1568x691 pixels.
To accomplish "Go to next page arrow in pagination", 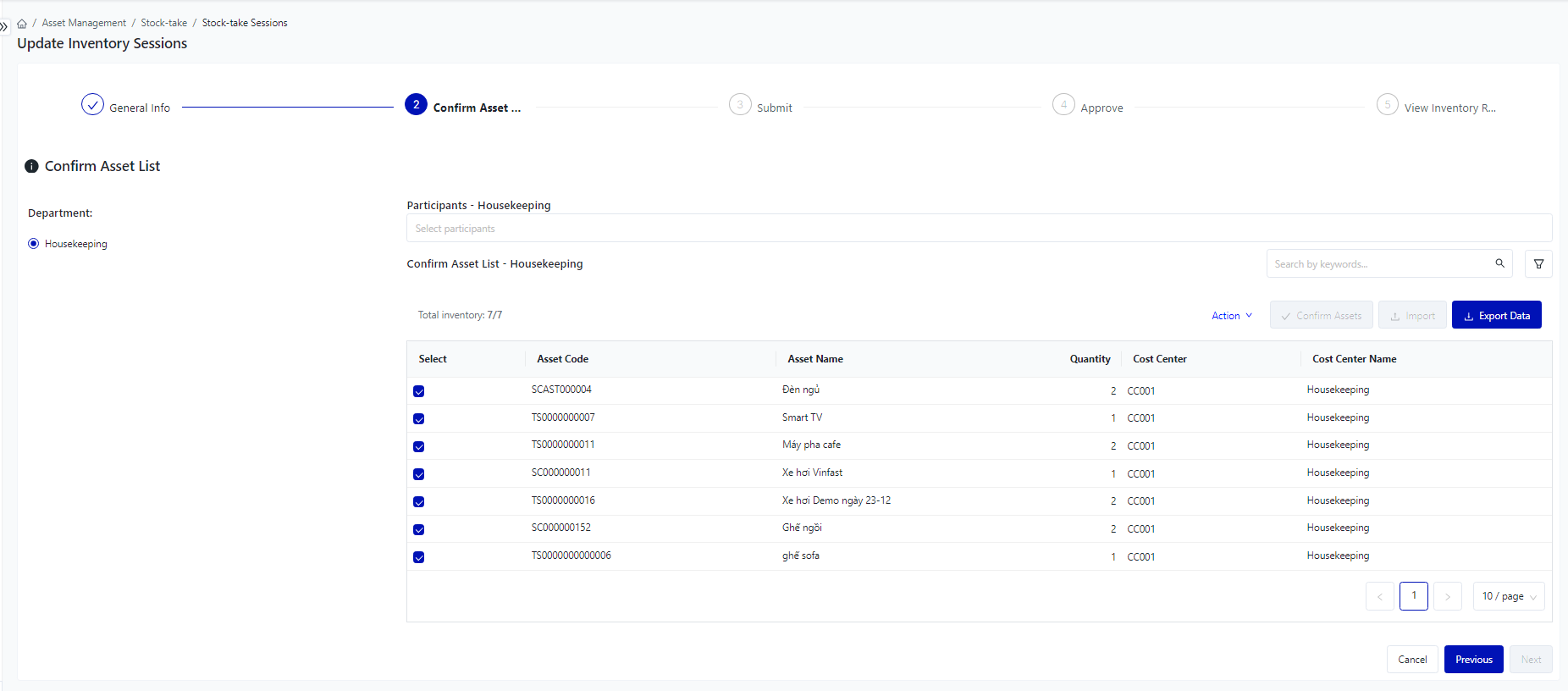I will tap(1448, 596).
